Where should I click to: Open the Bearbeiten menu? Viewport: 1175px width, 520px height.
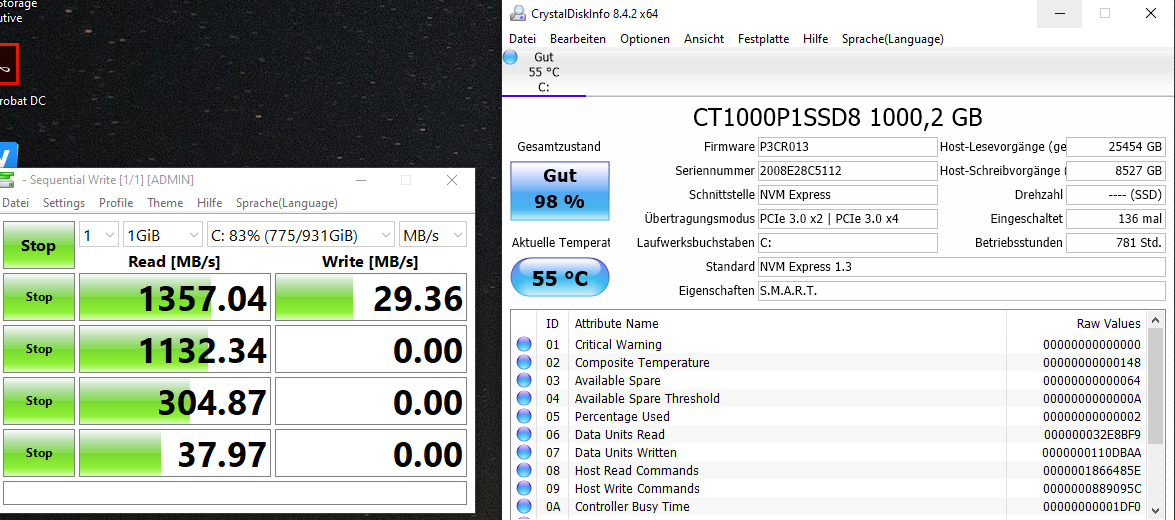point(578,39)
